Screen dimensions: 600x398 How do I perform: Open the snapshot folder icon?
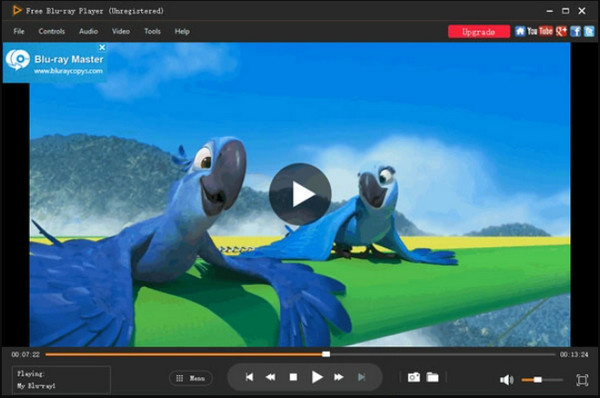pyautogui.click(x=432, y=377)
